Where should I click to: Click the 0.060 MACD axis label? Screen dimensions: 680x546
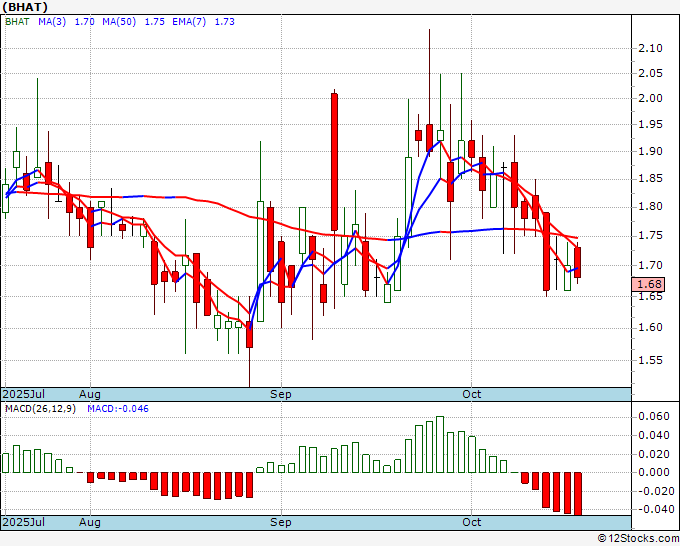[654, 417]
